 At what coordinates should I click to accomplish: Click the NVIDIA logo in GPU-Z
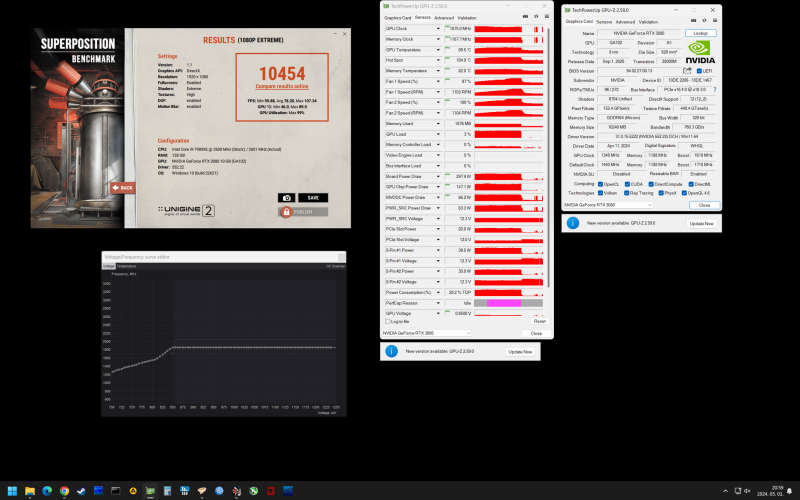(x=699, y=53)
